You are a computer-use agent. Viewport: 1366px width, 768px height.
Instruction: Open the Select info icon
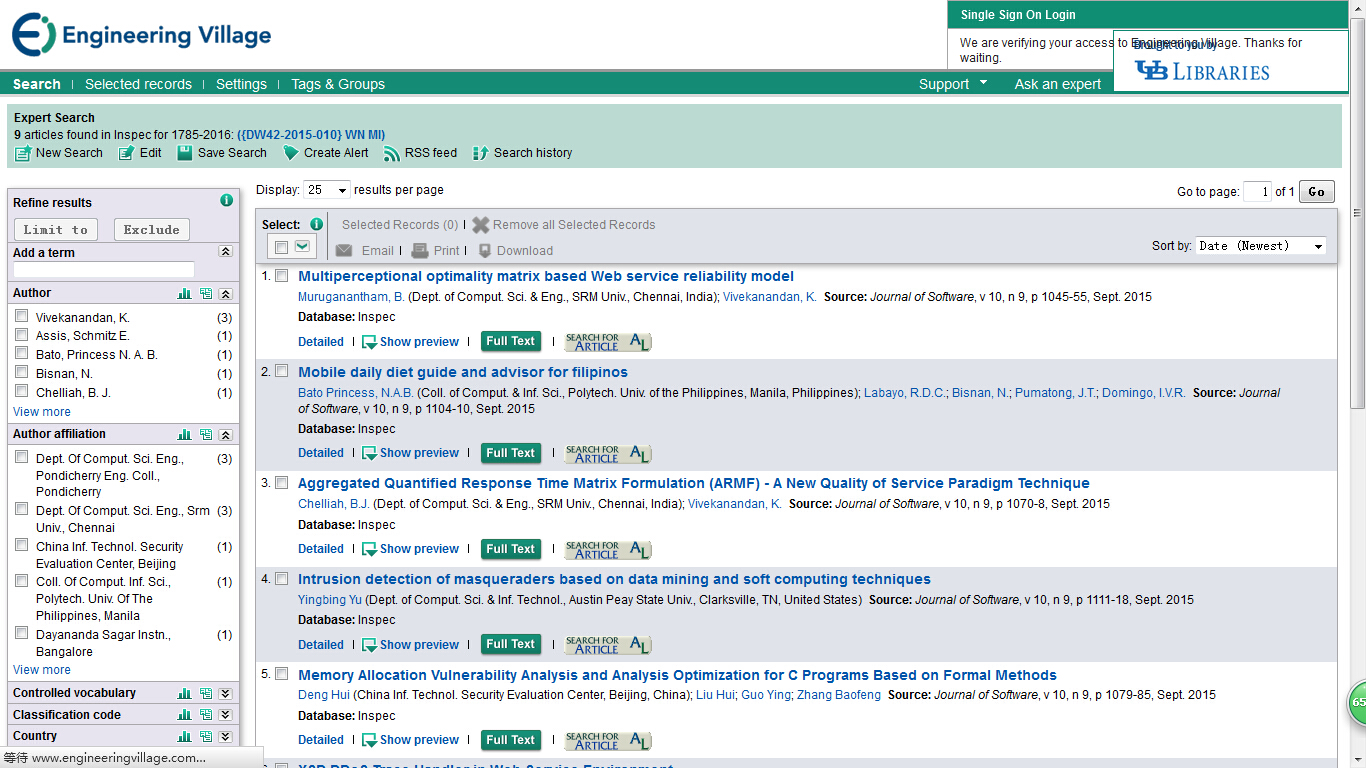pos(317,224)
